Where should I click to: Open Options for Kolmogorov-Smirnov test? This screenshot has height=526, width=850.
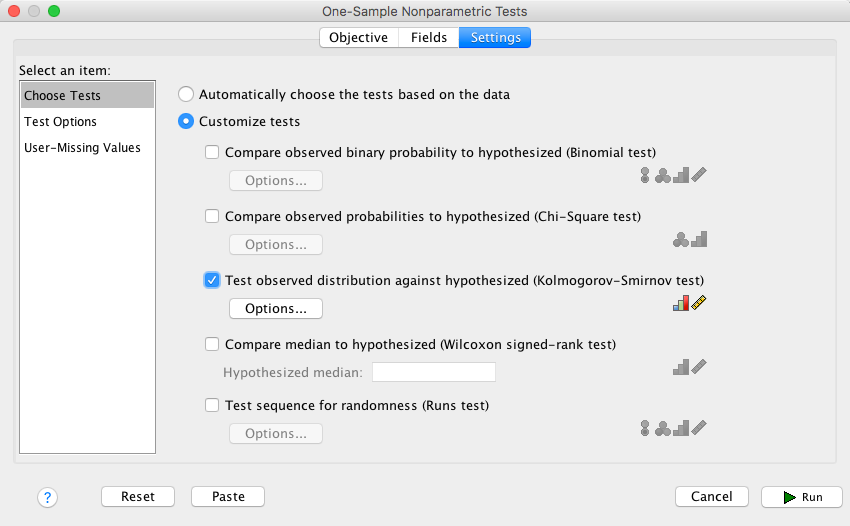click(276, 308)
